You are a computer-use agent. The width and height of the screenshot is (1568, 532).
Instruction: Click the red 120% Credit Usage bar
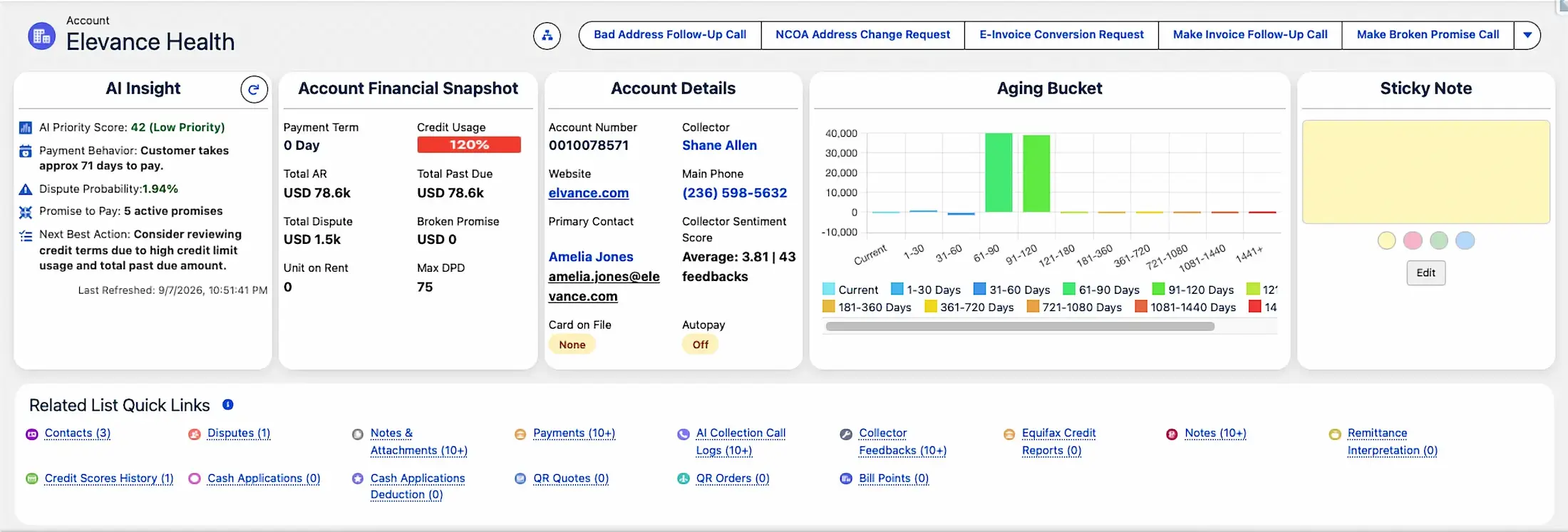coord(469,145)
